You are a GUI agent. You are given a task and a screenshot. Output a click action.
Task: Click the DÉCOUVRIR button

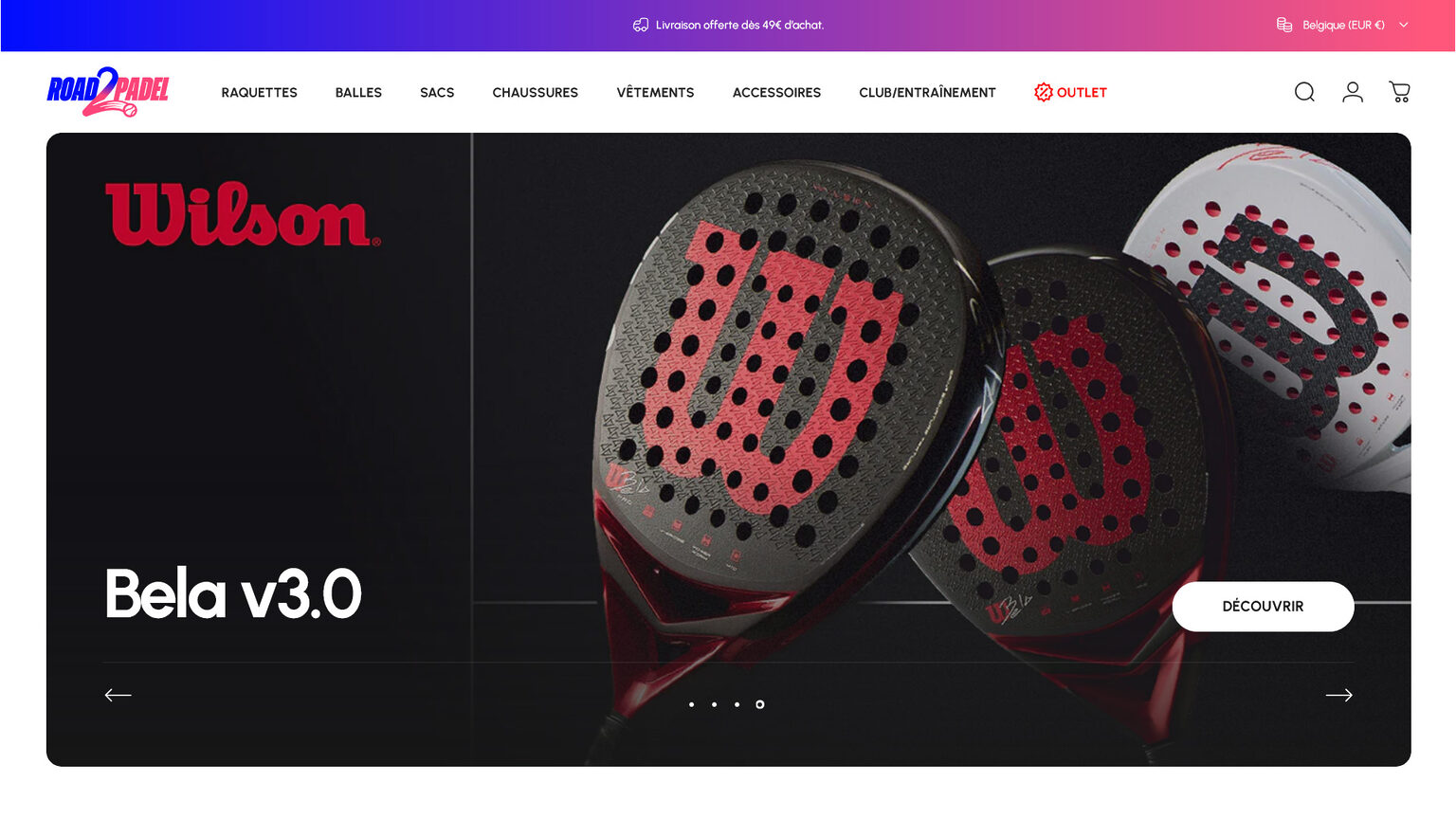tap(1263, 607)
